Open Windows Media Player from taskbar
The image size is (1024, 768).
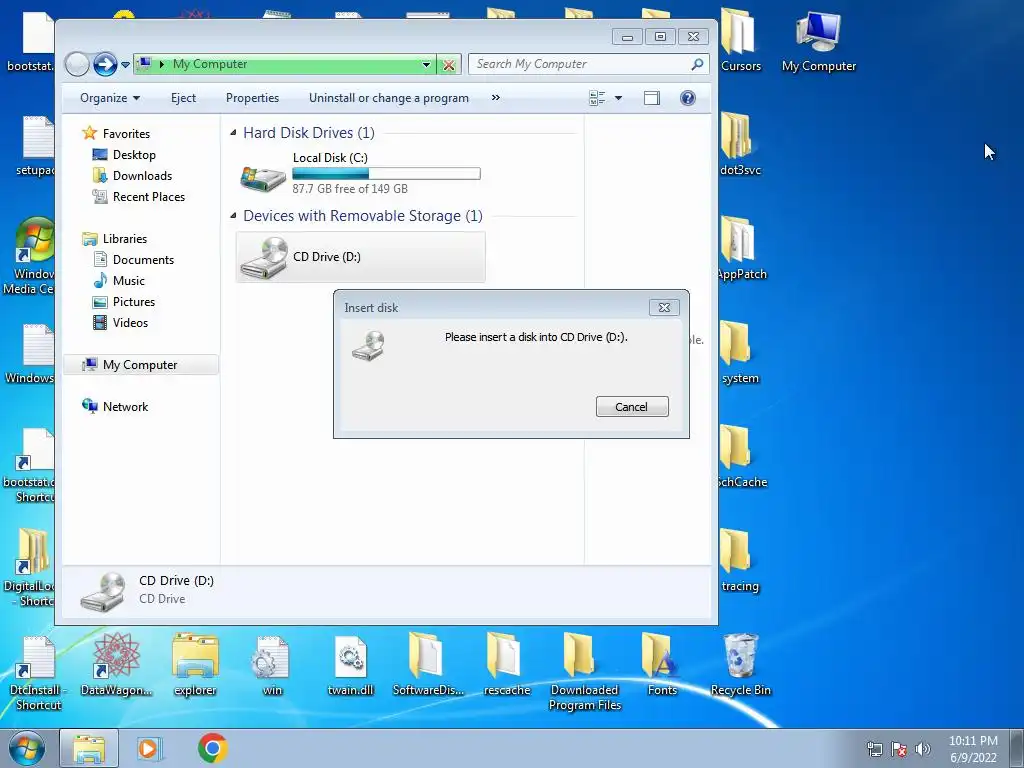click(149, 748)
